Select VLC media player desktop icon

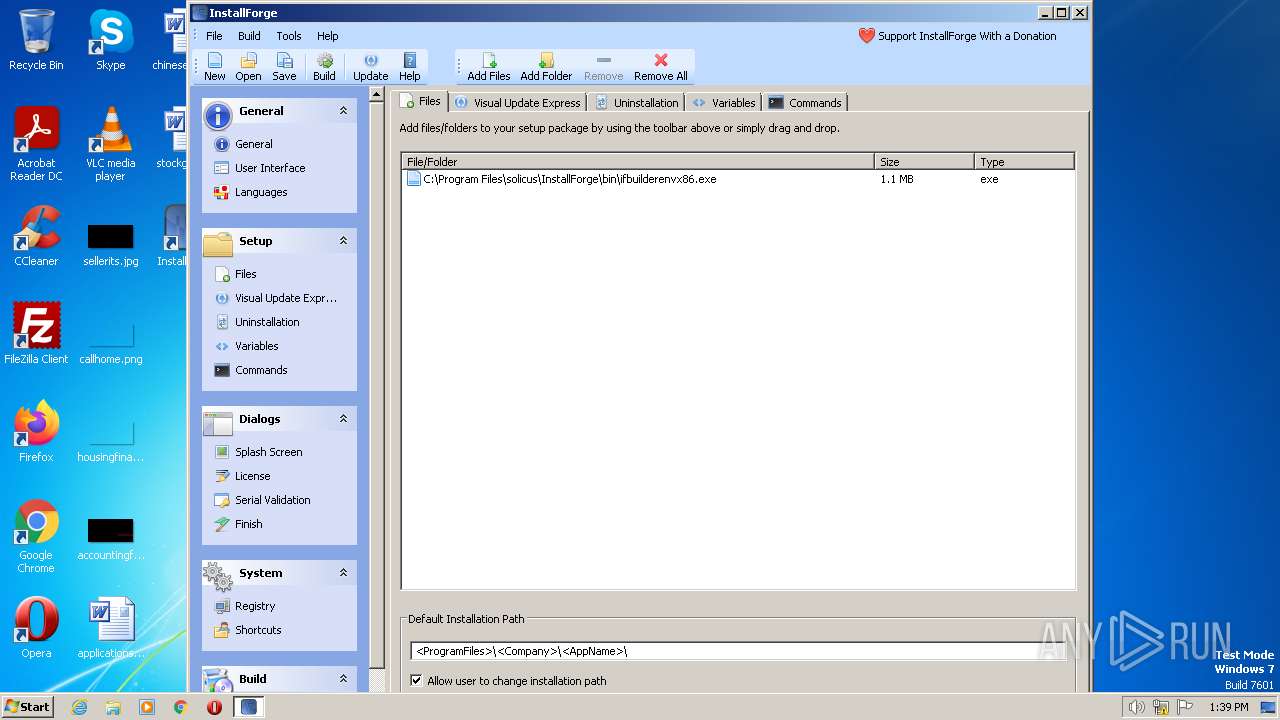coord(110,145)
